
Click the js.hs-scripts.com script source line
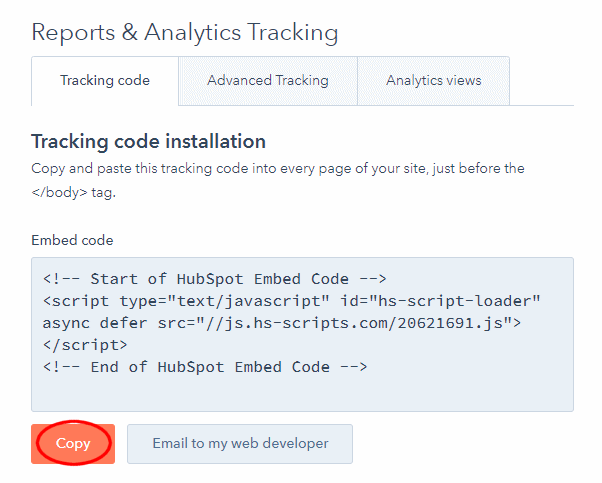point(282,323)
